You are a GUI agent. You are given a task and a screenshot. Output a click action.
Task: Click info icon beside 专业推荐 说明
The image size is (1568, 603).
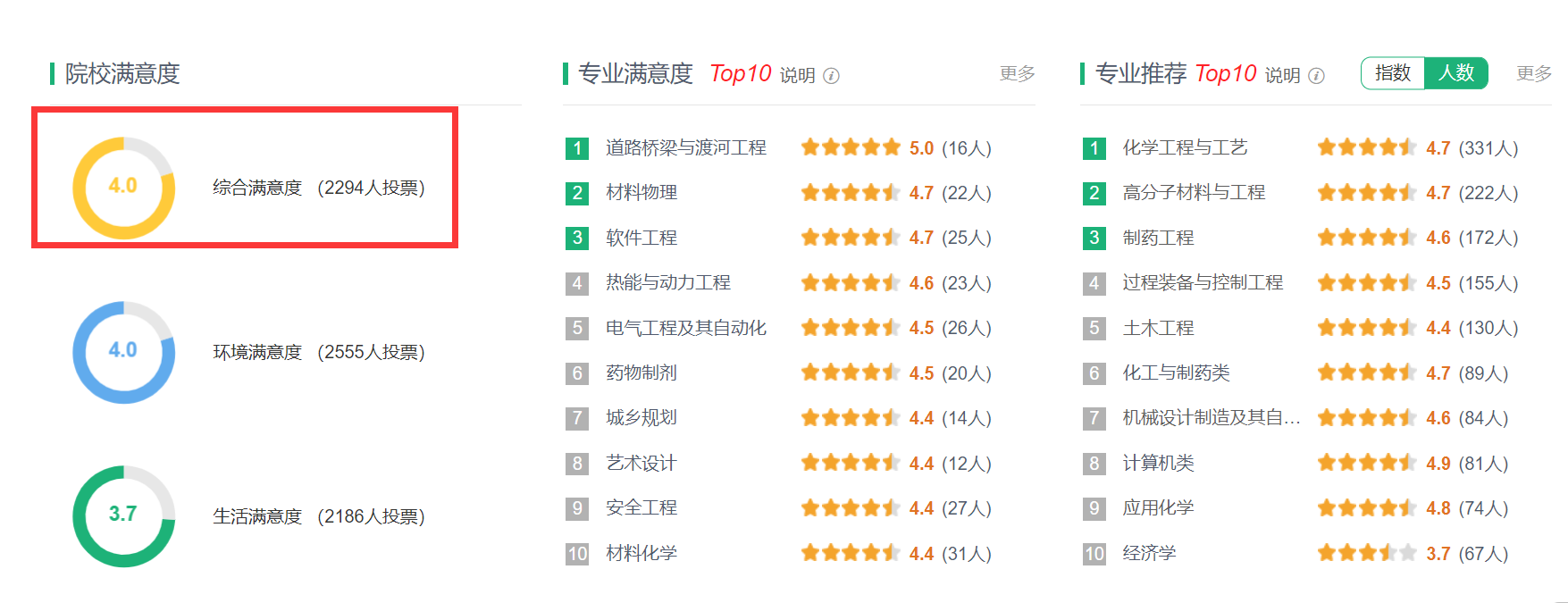click(1316, 76)
